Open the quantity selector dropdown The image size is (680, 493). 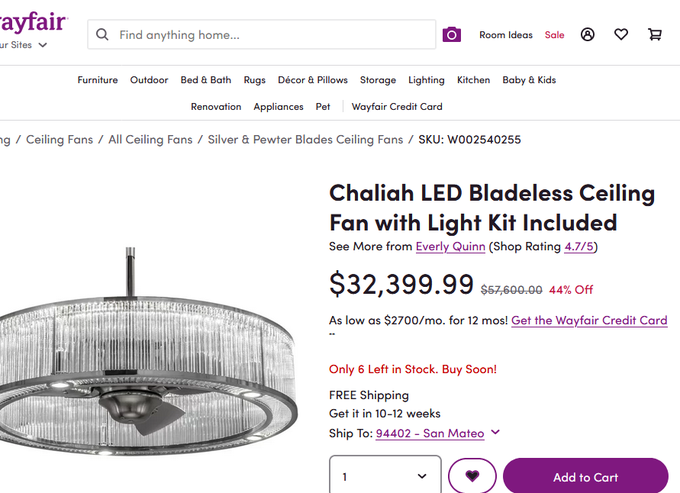[385, 477]
